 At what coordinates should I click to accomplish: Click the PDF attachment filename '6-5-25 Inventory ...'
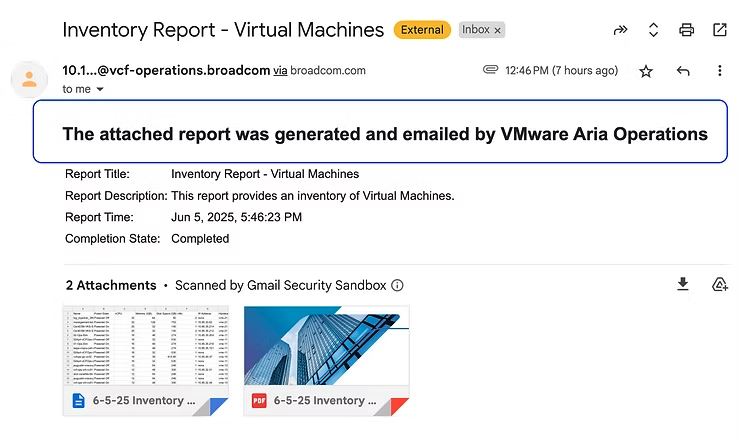(325, 401)
